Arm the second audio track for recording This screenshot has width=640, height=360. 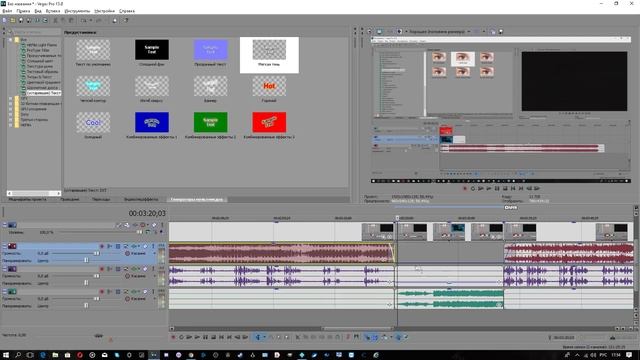(x=102, y=269)
